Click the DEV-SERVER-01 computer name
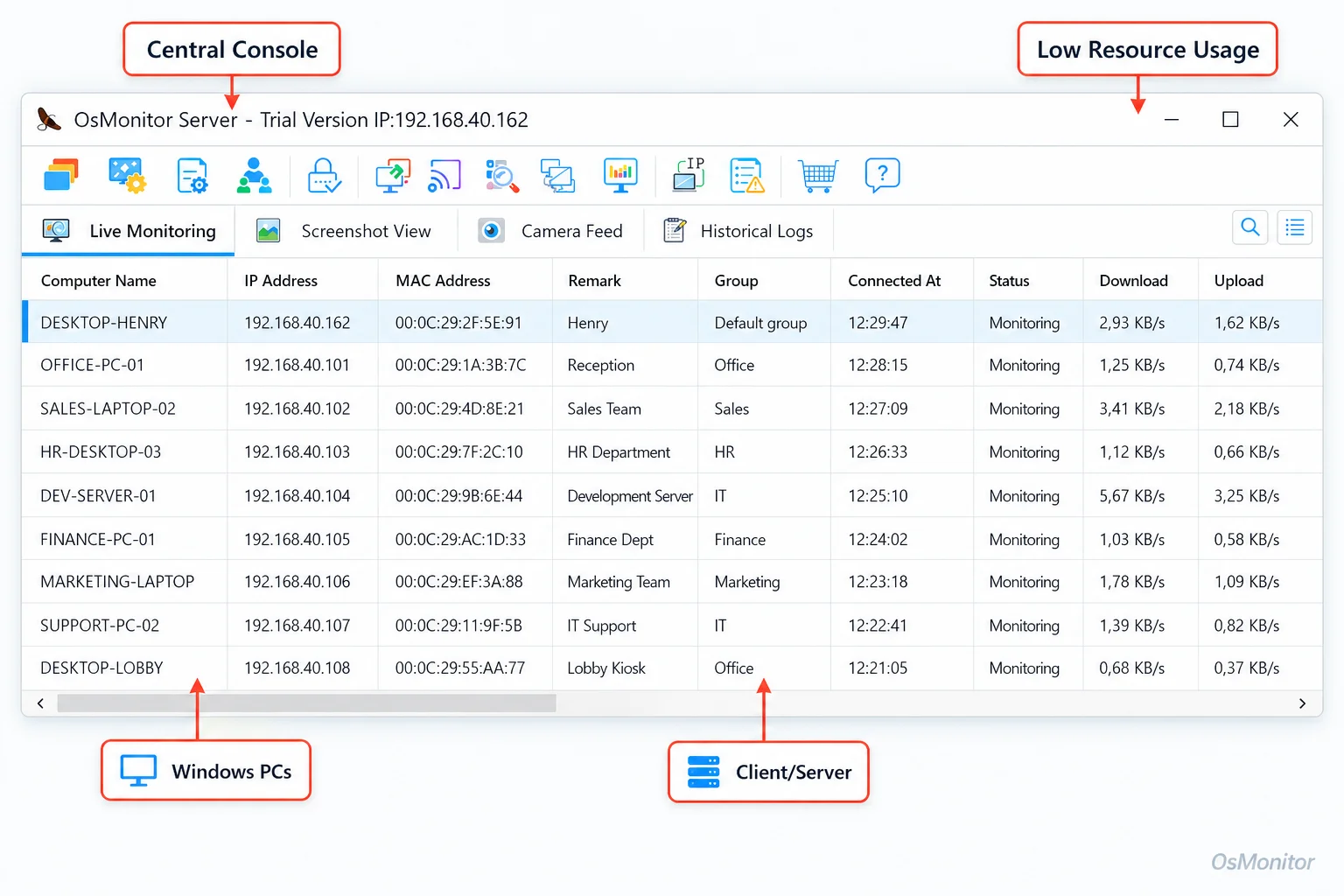Viewport: 1344px width, 896px height. (x=98, y=496)
